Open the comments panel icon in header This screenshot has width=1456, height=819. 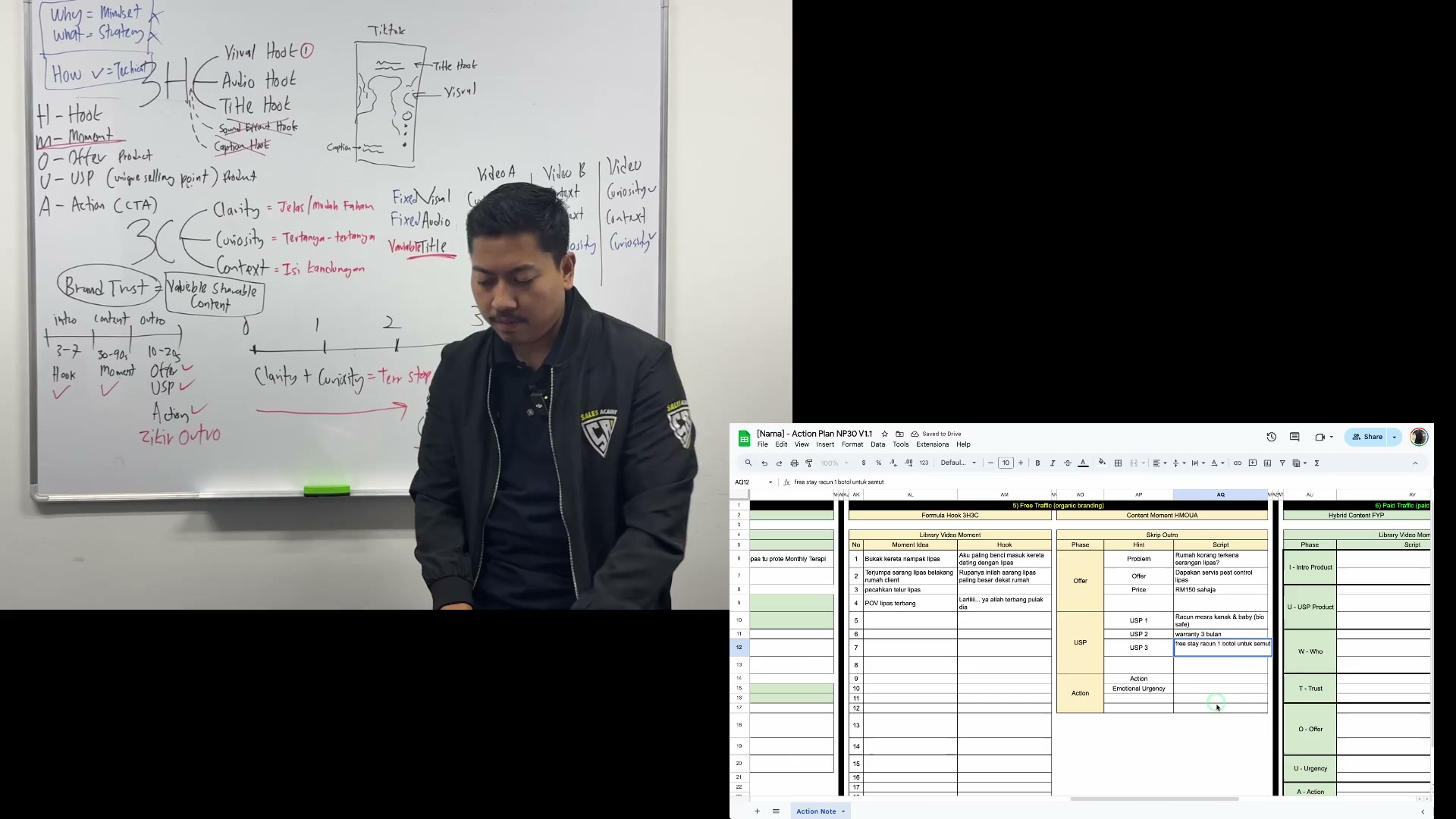click(1294, 437)
